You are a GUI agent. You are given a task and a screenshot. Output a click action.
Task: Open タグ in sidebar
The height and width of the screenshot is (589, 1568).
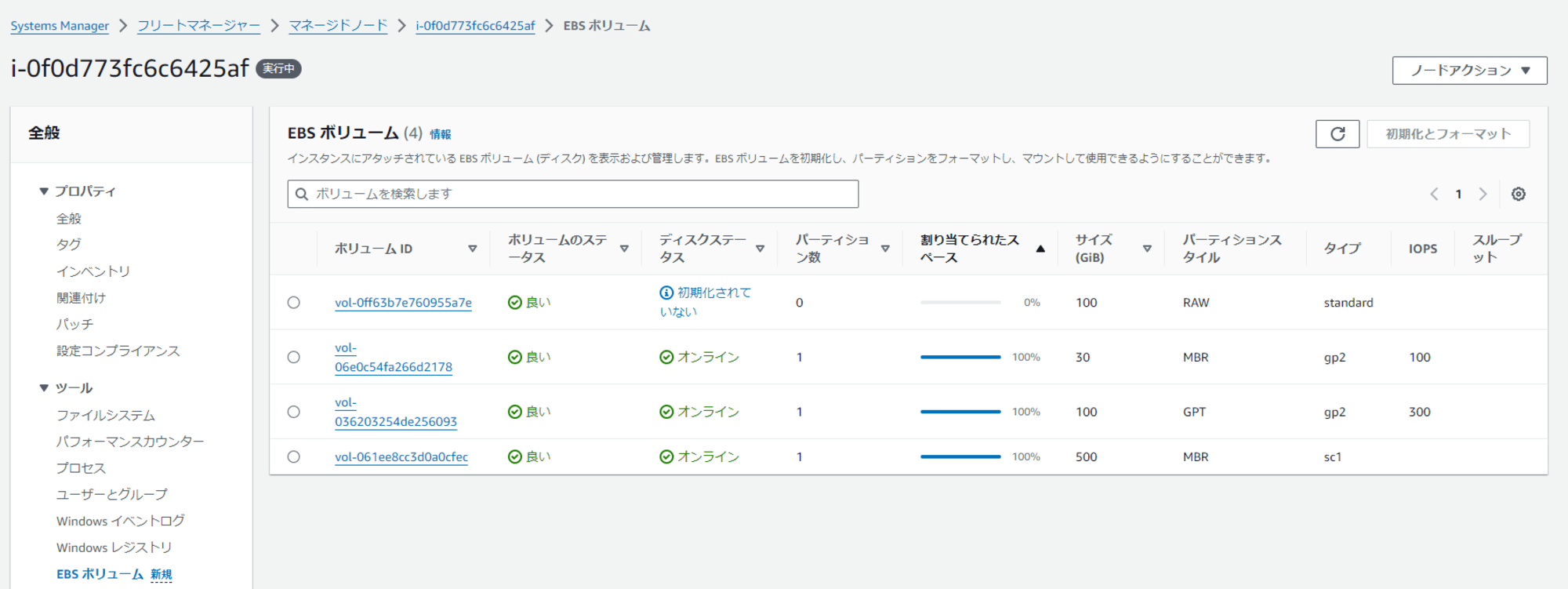pyautogui.click(x=69, y=245)
